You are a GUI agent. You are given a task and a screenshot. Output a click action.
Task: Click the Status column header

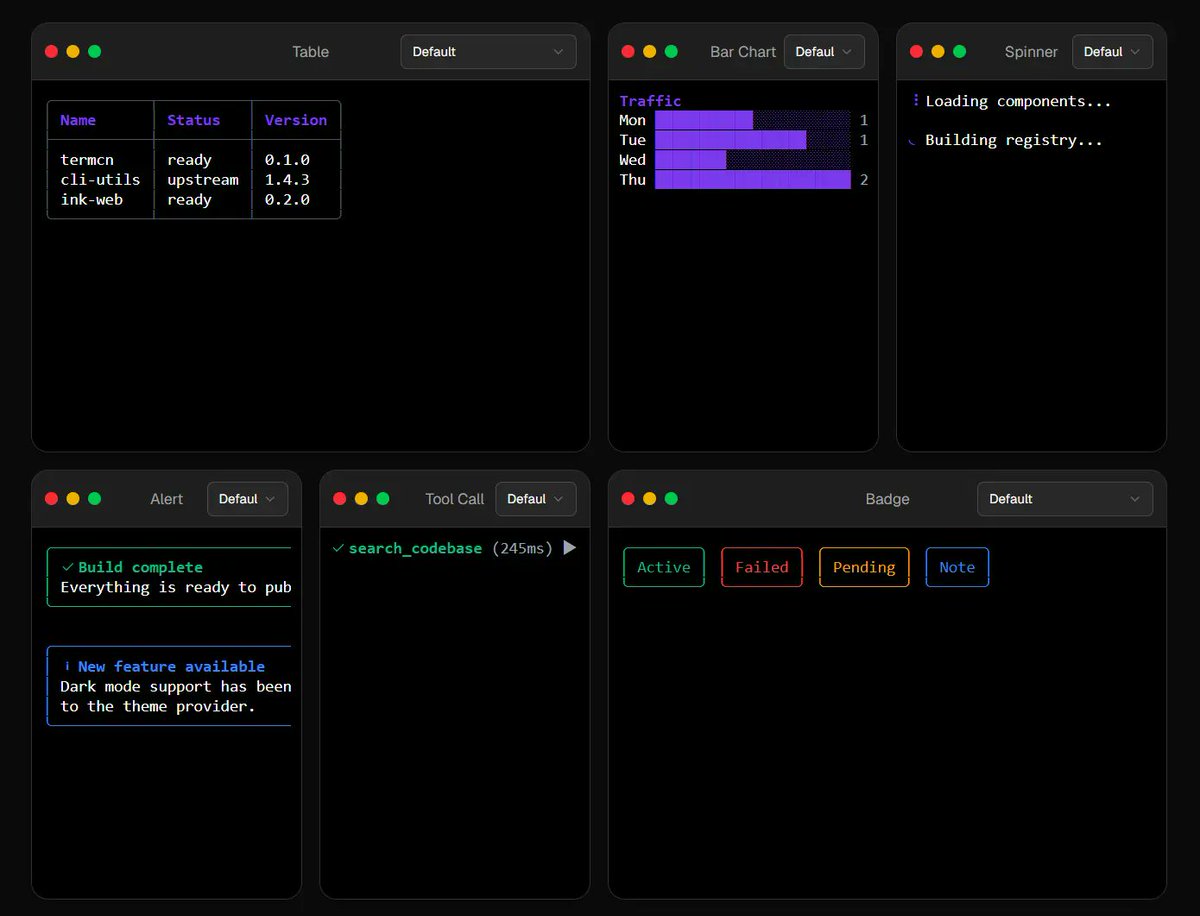pos(193,120)
